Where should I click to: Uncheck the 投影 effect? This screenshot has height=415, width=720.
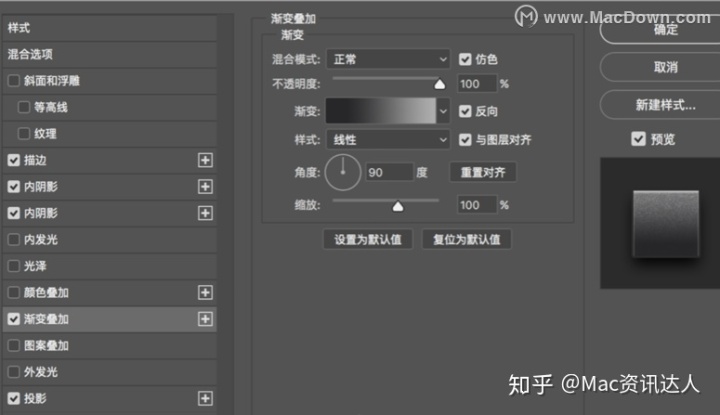coord(14,398)
